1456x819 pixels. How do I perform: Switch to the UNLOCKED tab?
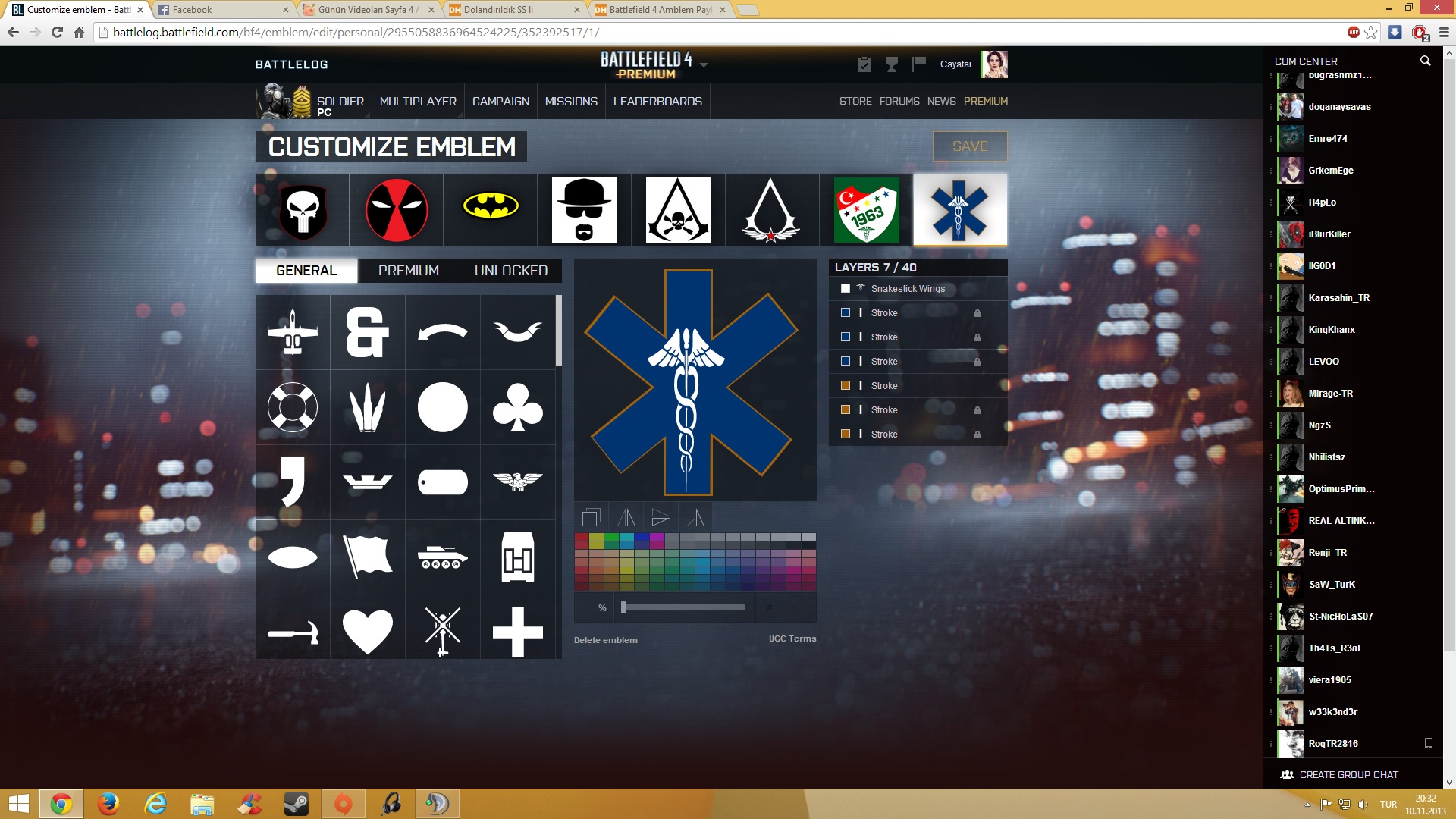pyautogui.click(x=510, y=270)
